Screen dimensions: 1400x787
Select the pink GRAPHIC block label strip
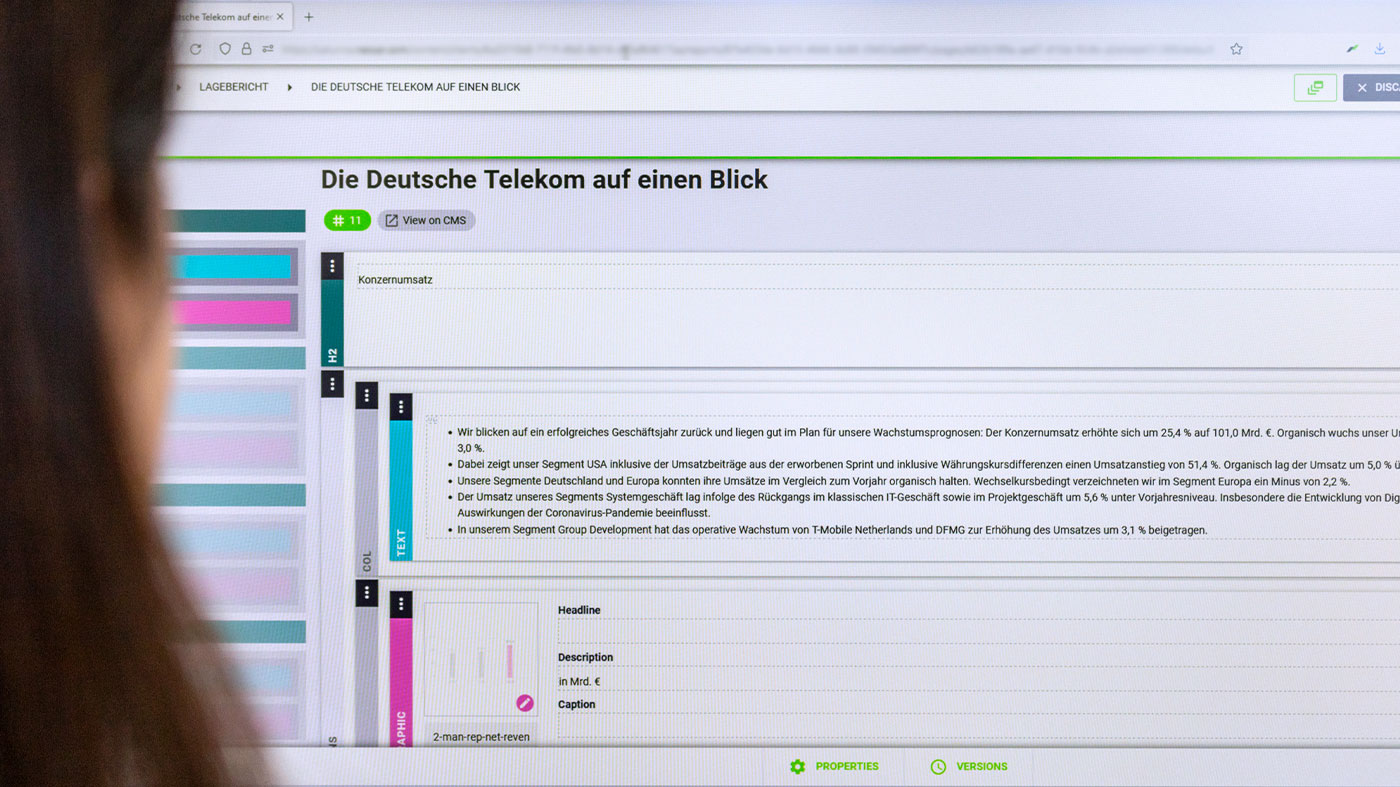tap(401, 683)
